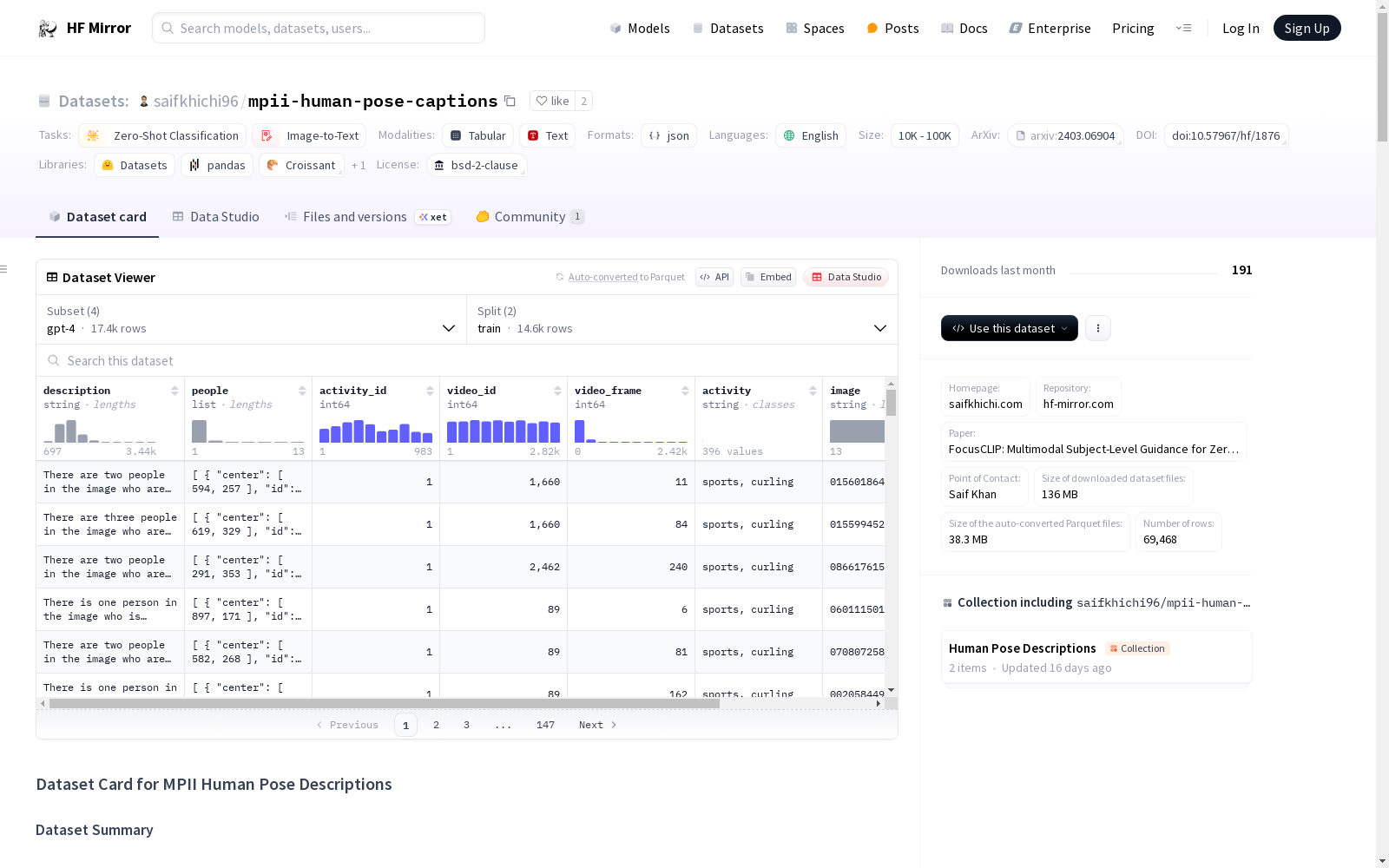Screen dimensions: 1389x868
Task: Open the three-dot options beside Use this dataset
Action: (1098, 328)
